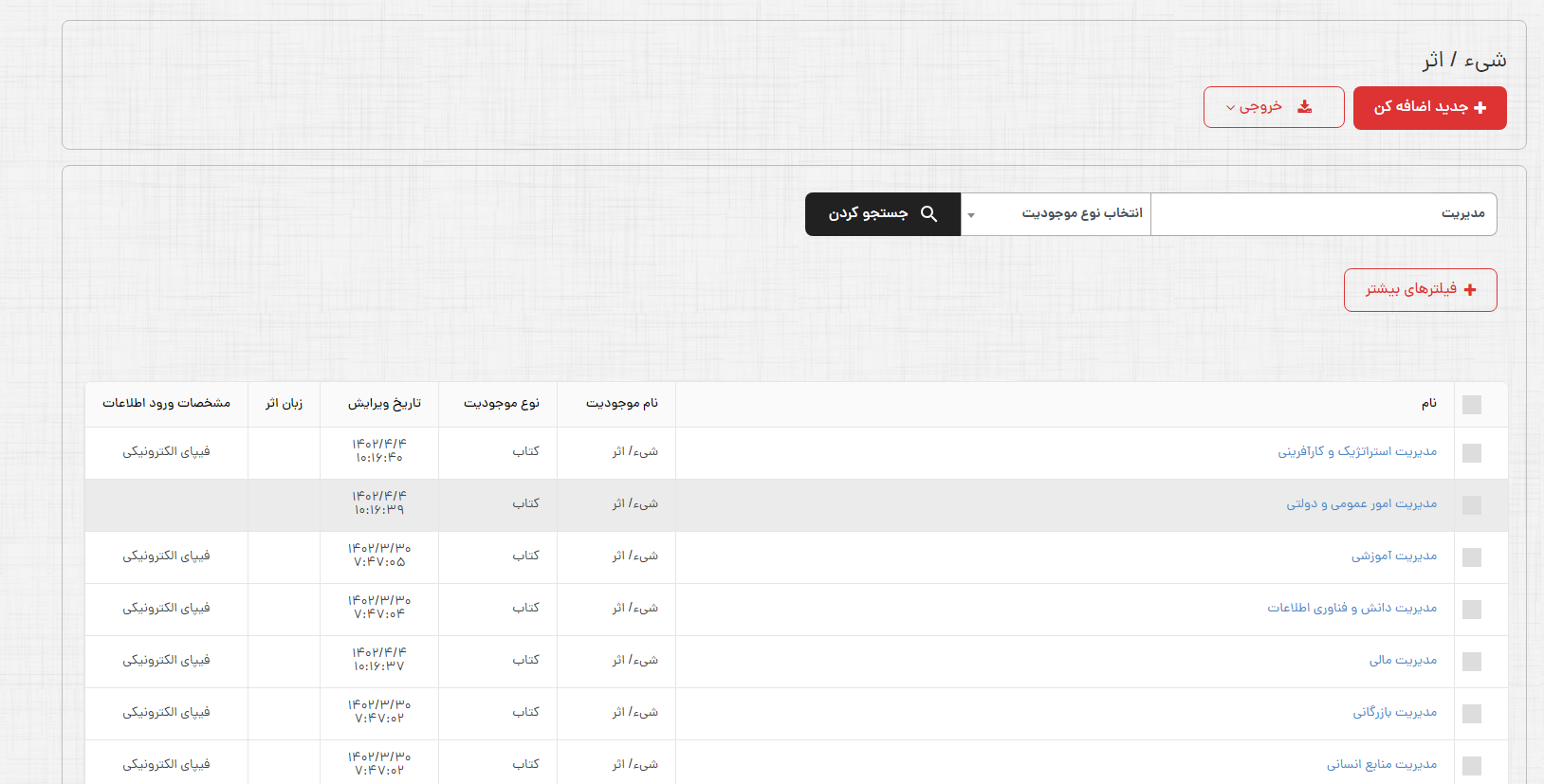Viewport: 1544px width, 784px height.
Task: Sort by 'تاریخ ویرایش' column header
Action: tap(384, 404)
